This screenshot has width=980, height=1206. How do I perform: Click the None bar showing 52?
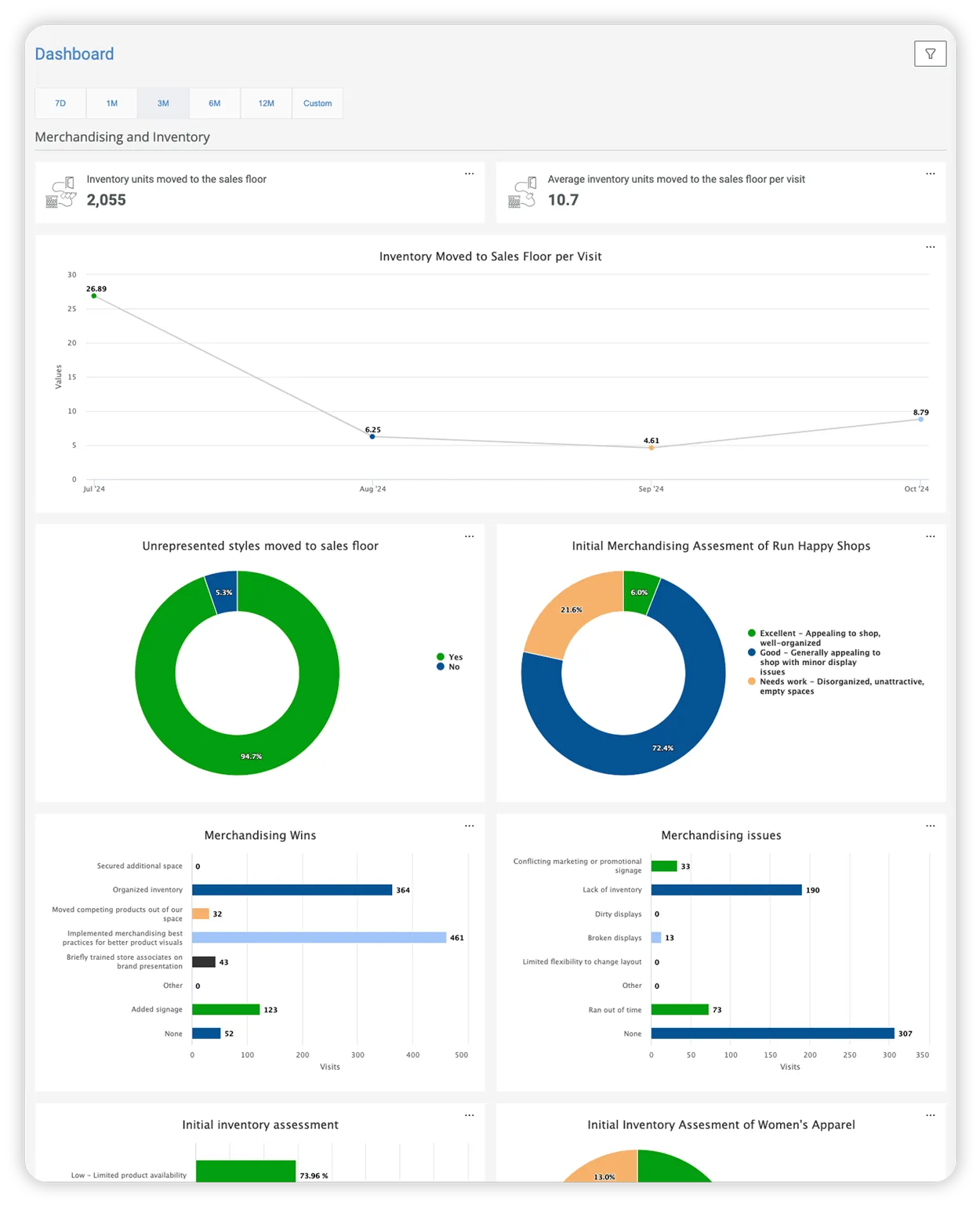pyautogui.click(x=206, y=1033)
